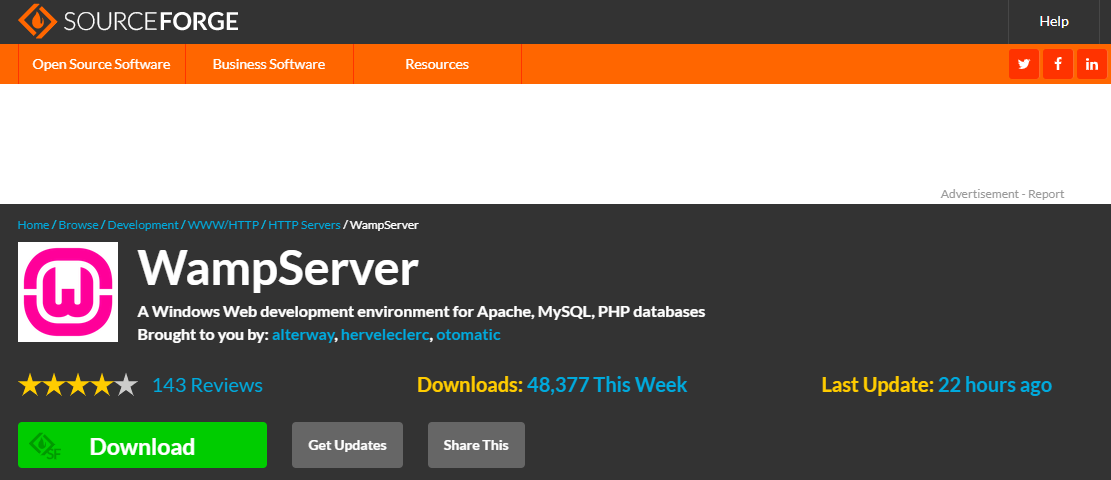Click the WampServer project title

(x=278, y=268)
